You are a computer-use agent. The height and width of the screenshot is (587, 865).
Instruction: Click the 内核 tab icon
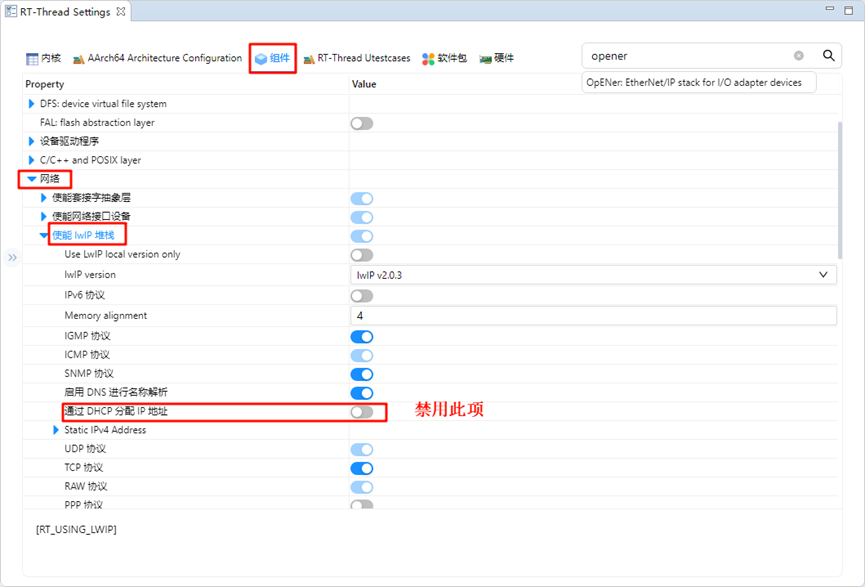tap(32, 58)
